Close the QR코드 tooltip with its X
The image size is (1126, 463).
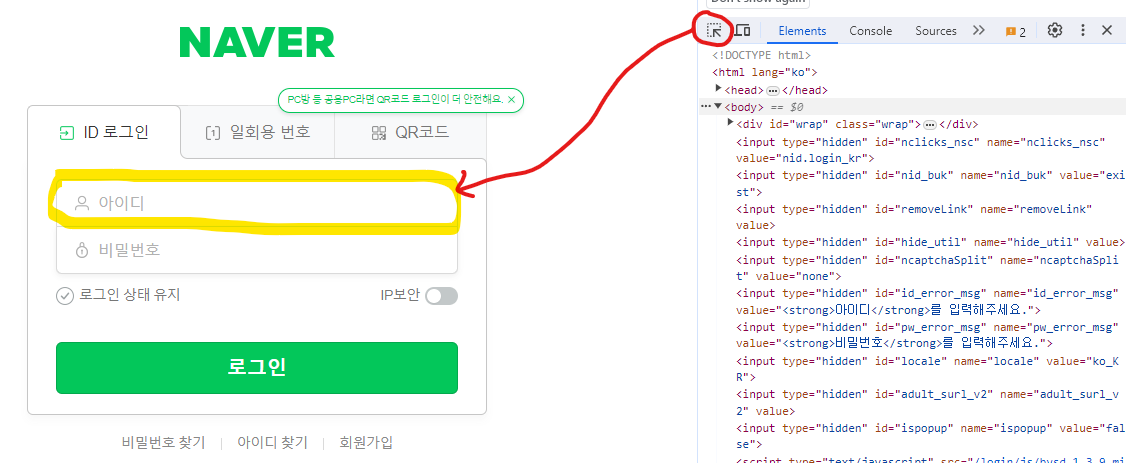[x=511, y=100]
